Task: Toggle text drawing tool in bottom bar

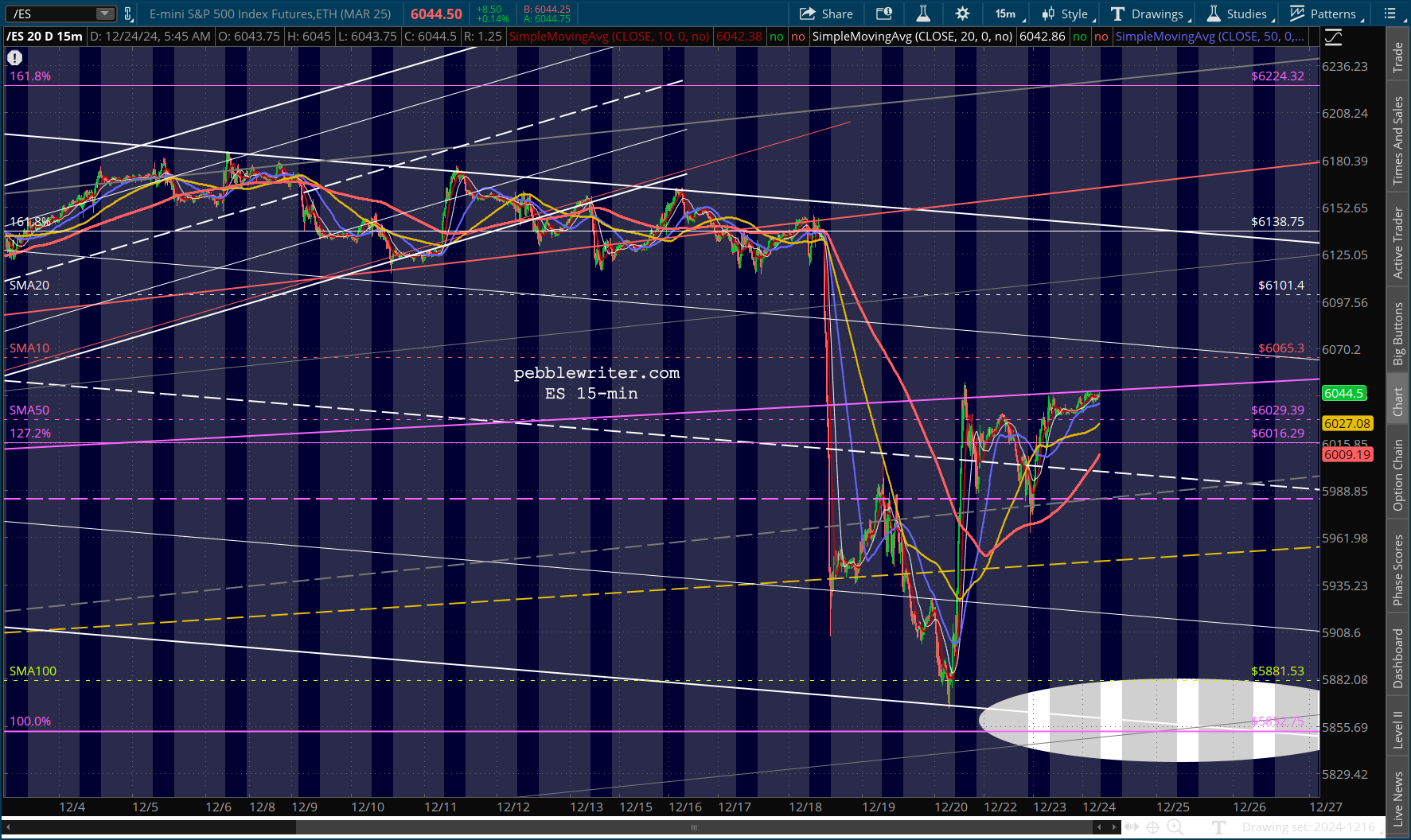Action: (1218, 827)
